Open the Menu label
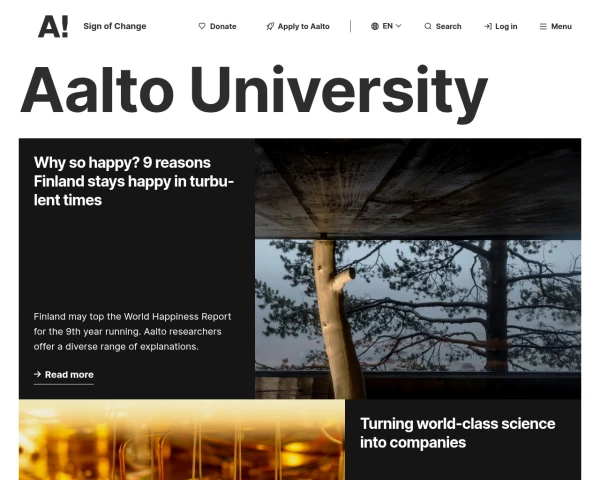This screenshot has width=600, height=480. click(x=561, y=26)
